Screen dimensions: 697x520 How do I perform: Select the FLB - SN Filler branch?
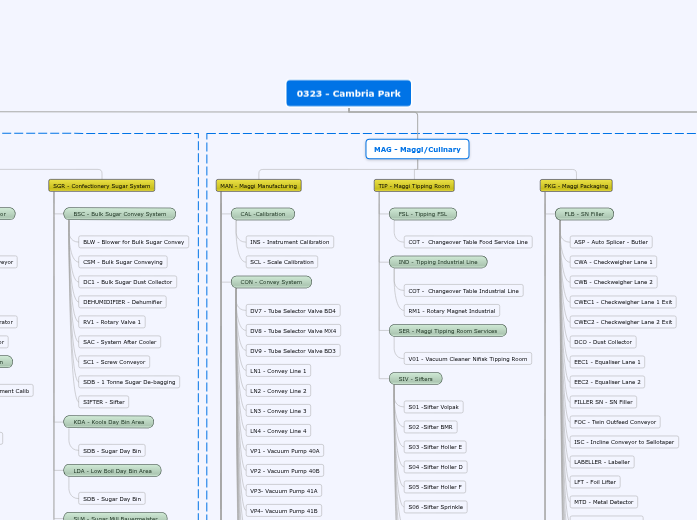click(x=584, y=214)
